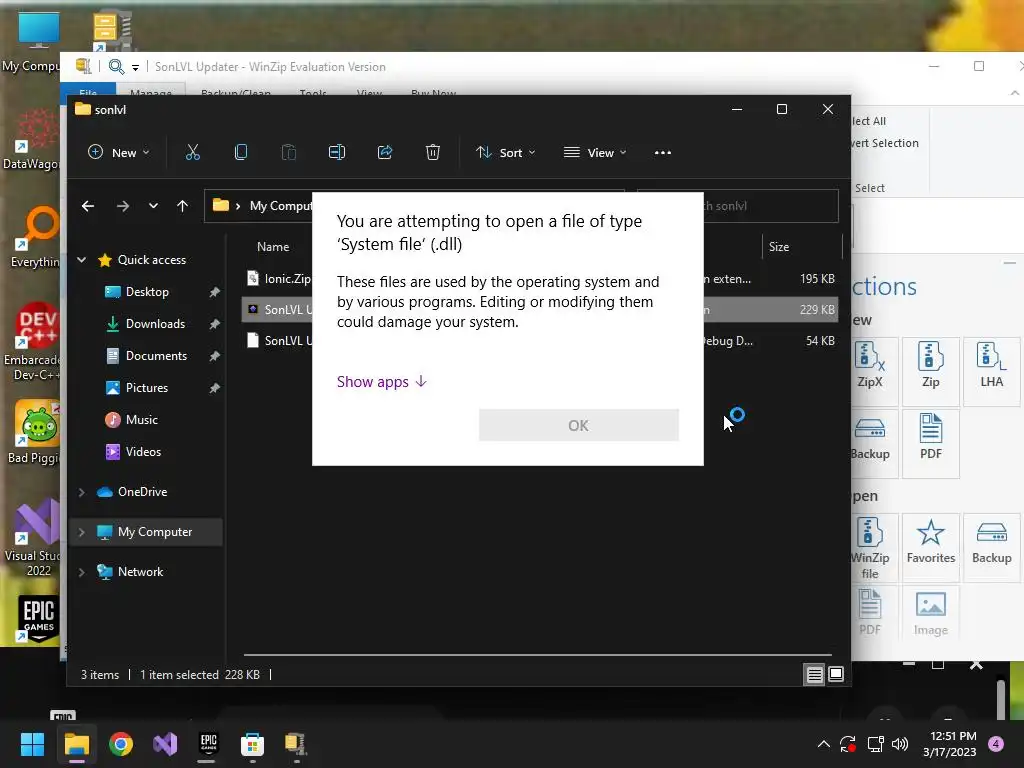Open Google Chrome from taskbar

point(121,744)
